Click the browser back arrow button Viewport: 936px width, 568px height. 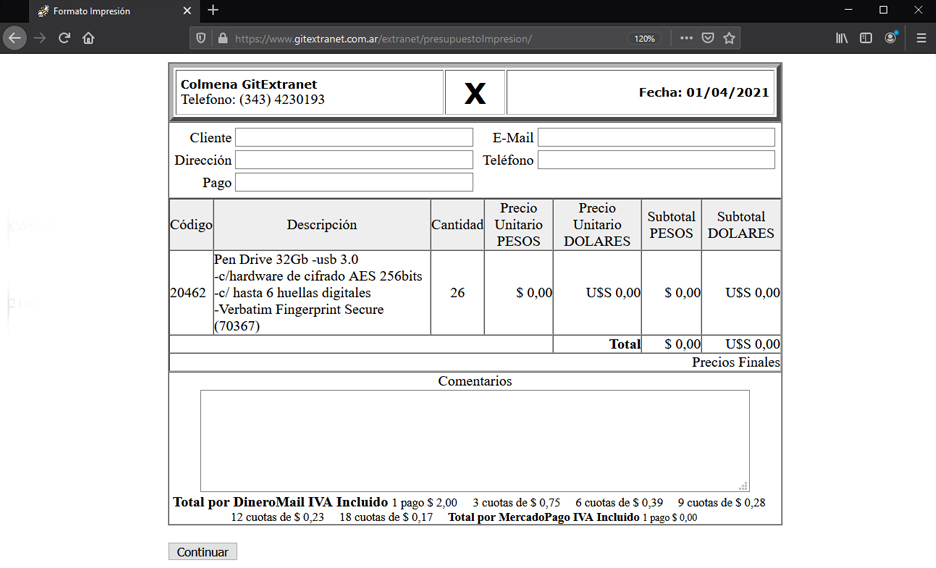[15, 38]
